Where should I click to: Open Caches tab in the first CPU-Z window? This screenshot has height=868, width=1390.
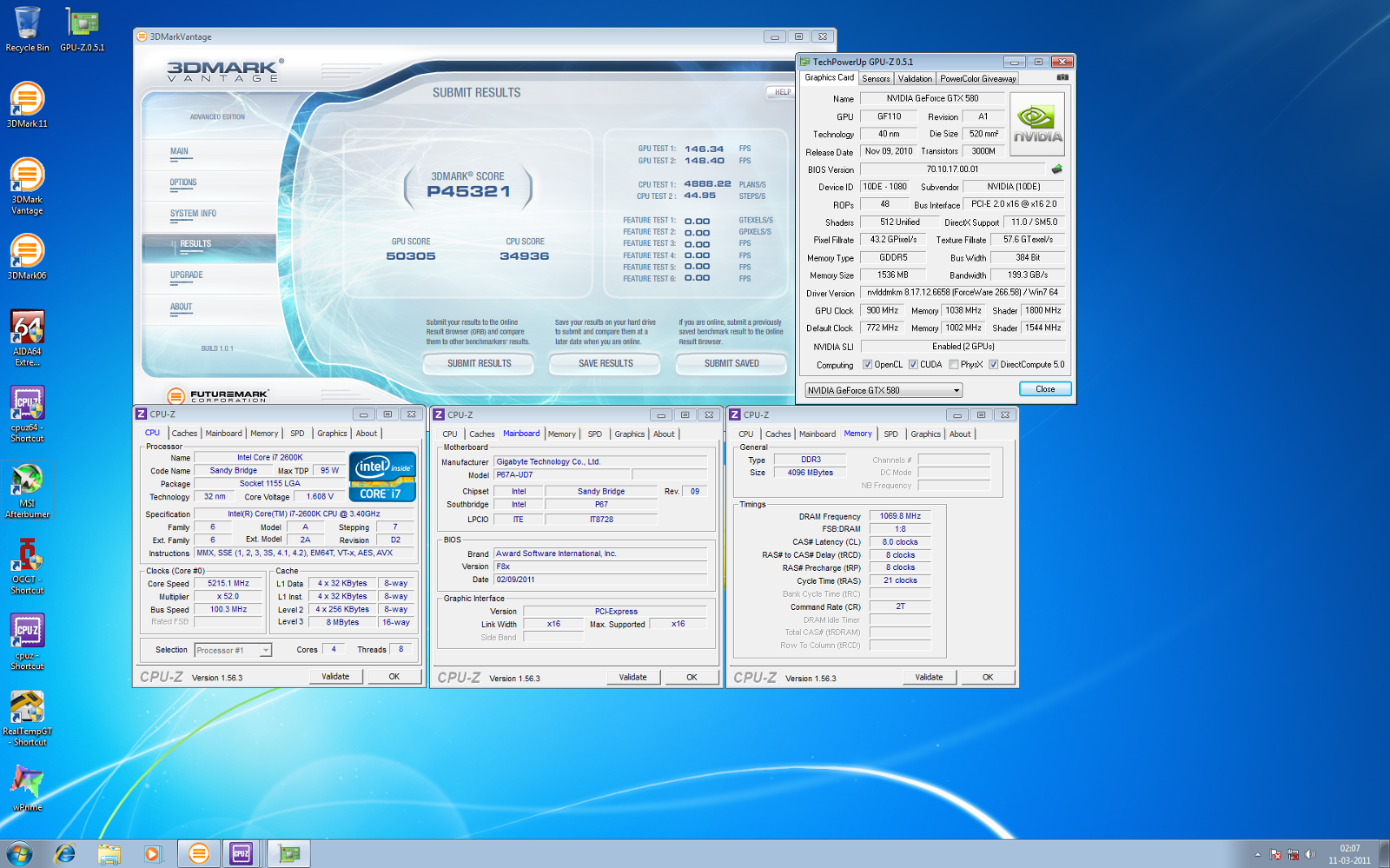pos(184,433)
